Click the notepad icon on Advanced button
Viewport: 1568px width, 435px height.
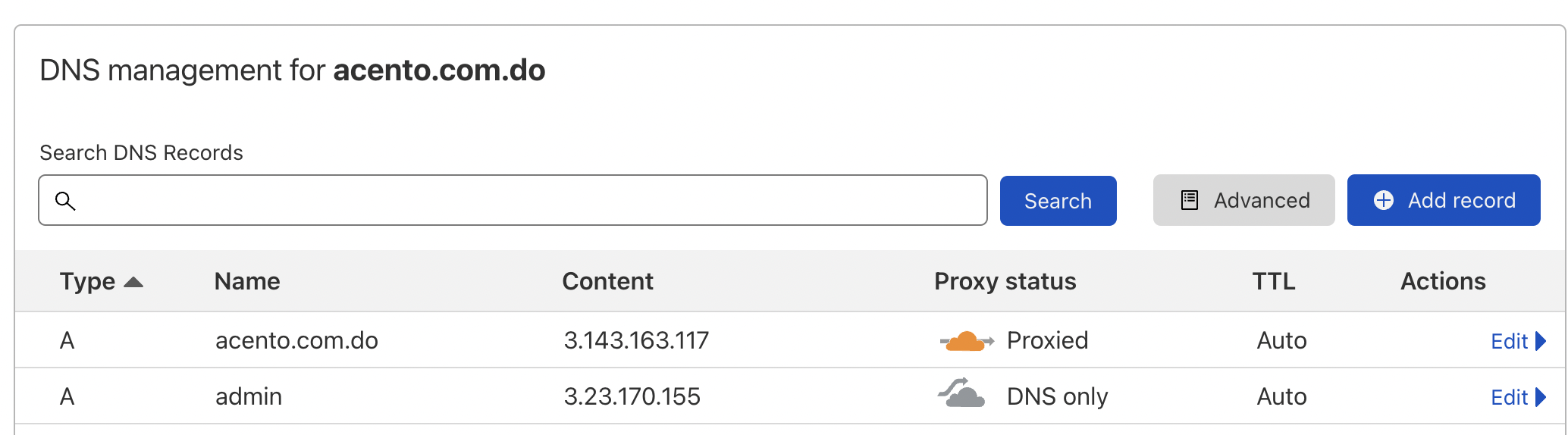tap(1190, 200)
